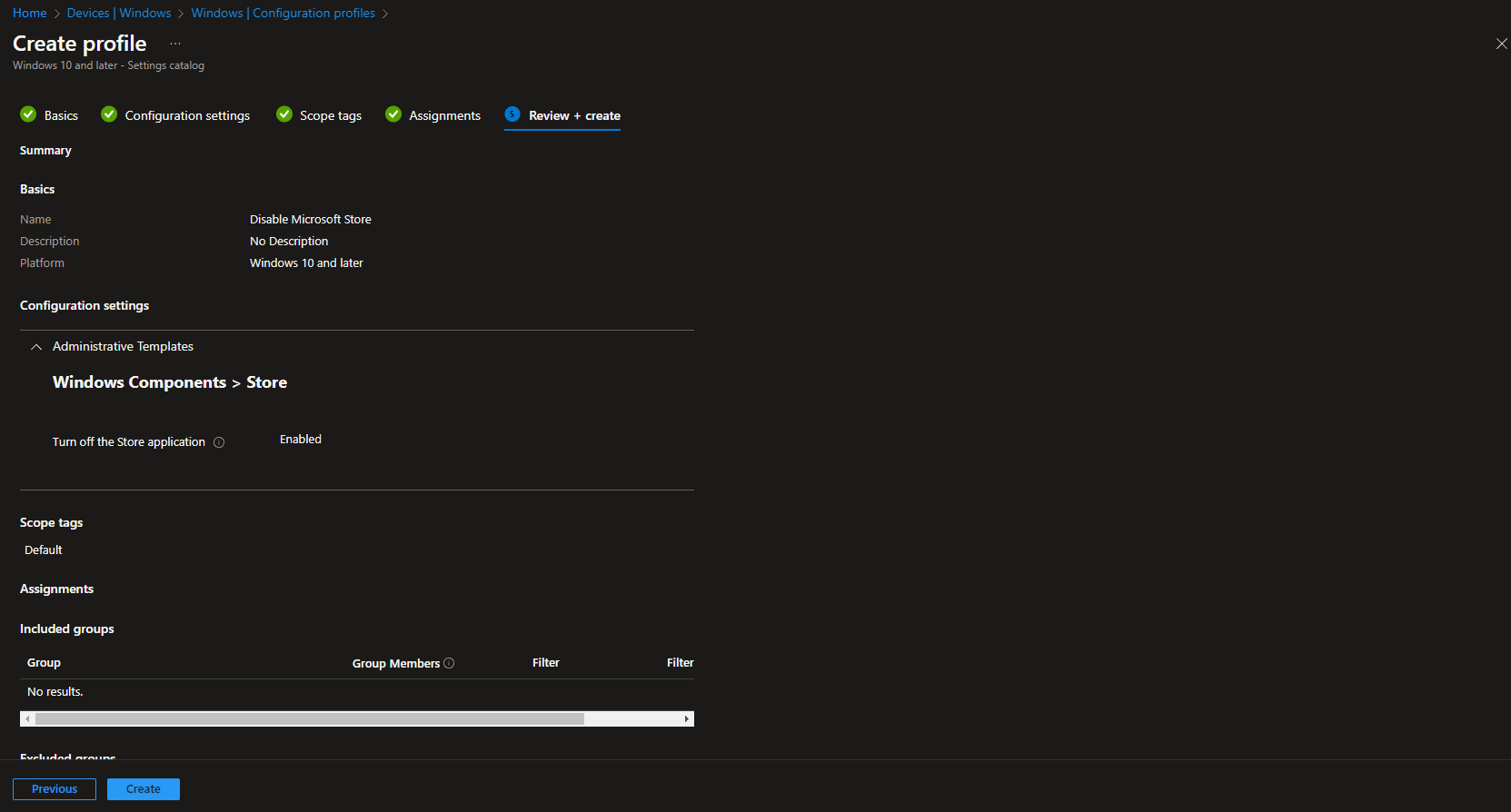Click the Windows 10 and later platform value
Image resolution: width=1511 pixels, height=812 pixels.
pos(306,262)
